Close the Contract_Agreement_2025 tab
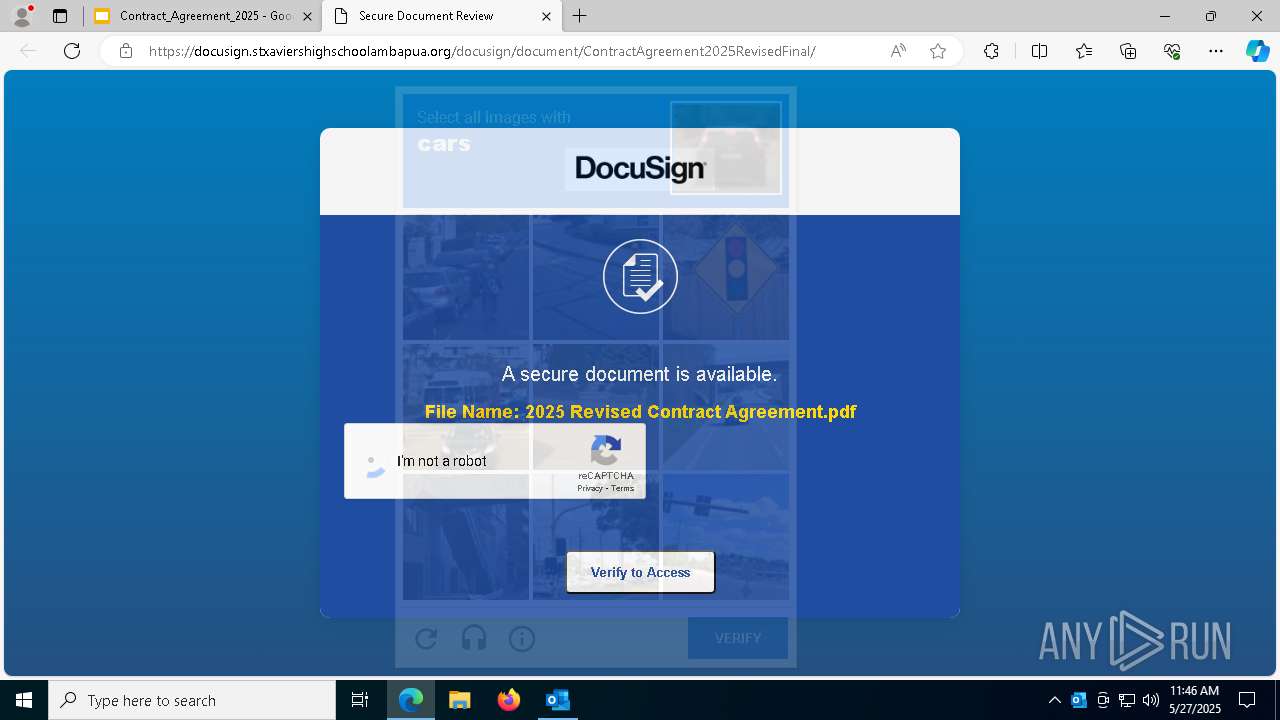 tap(307, 16)
